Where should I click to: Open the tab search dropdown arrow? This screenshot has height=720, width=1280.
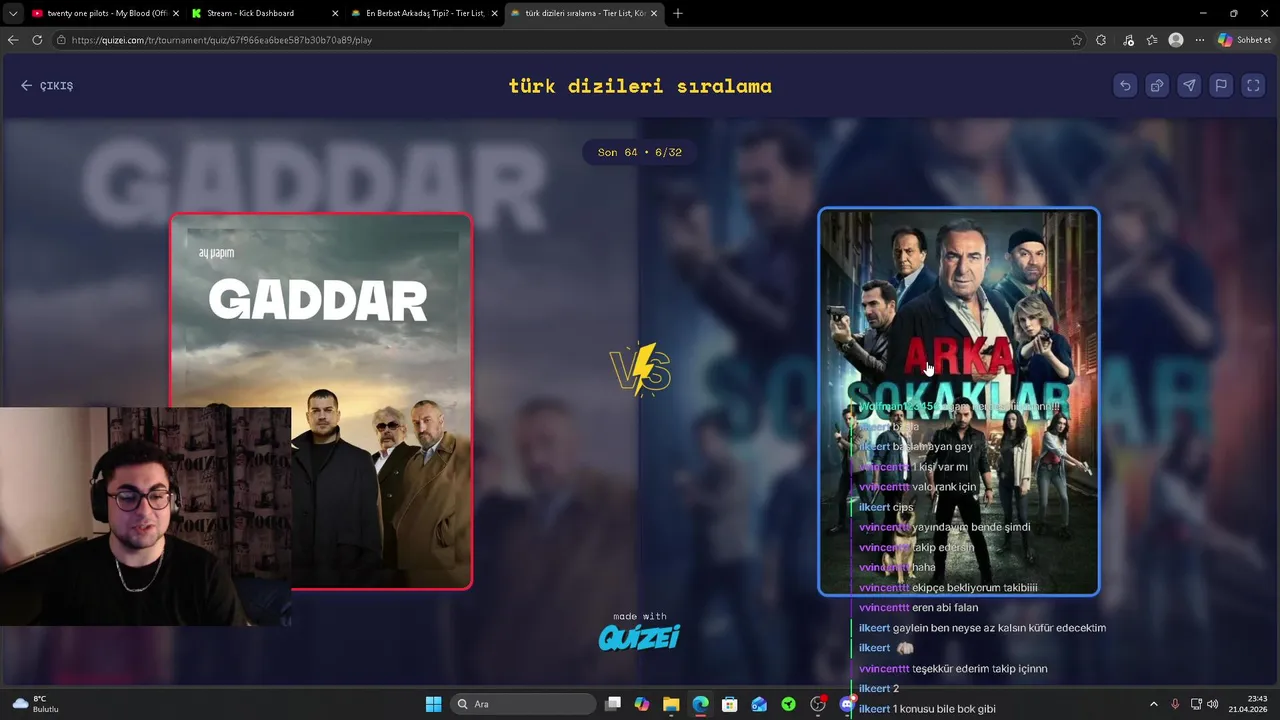pos(12,13)
